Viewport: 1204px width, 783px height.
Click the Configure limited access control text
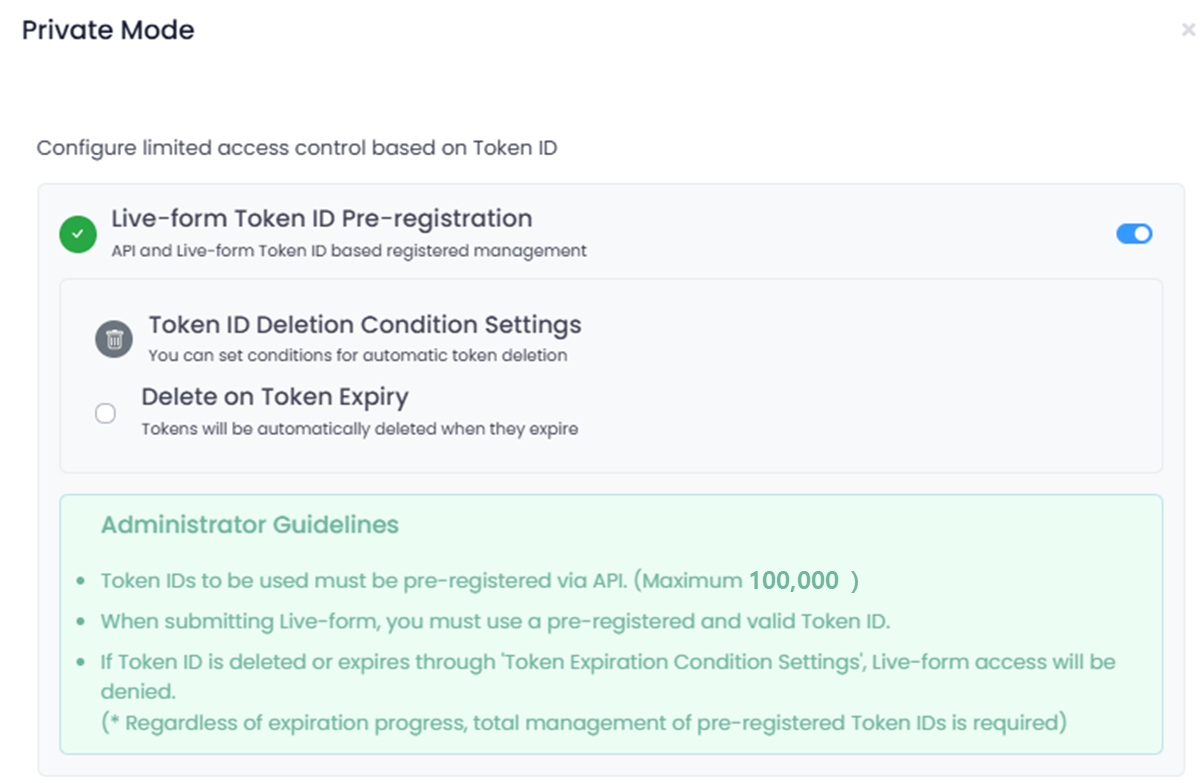(x=297, y=149)
